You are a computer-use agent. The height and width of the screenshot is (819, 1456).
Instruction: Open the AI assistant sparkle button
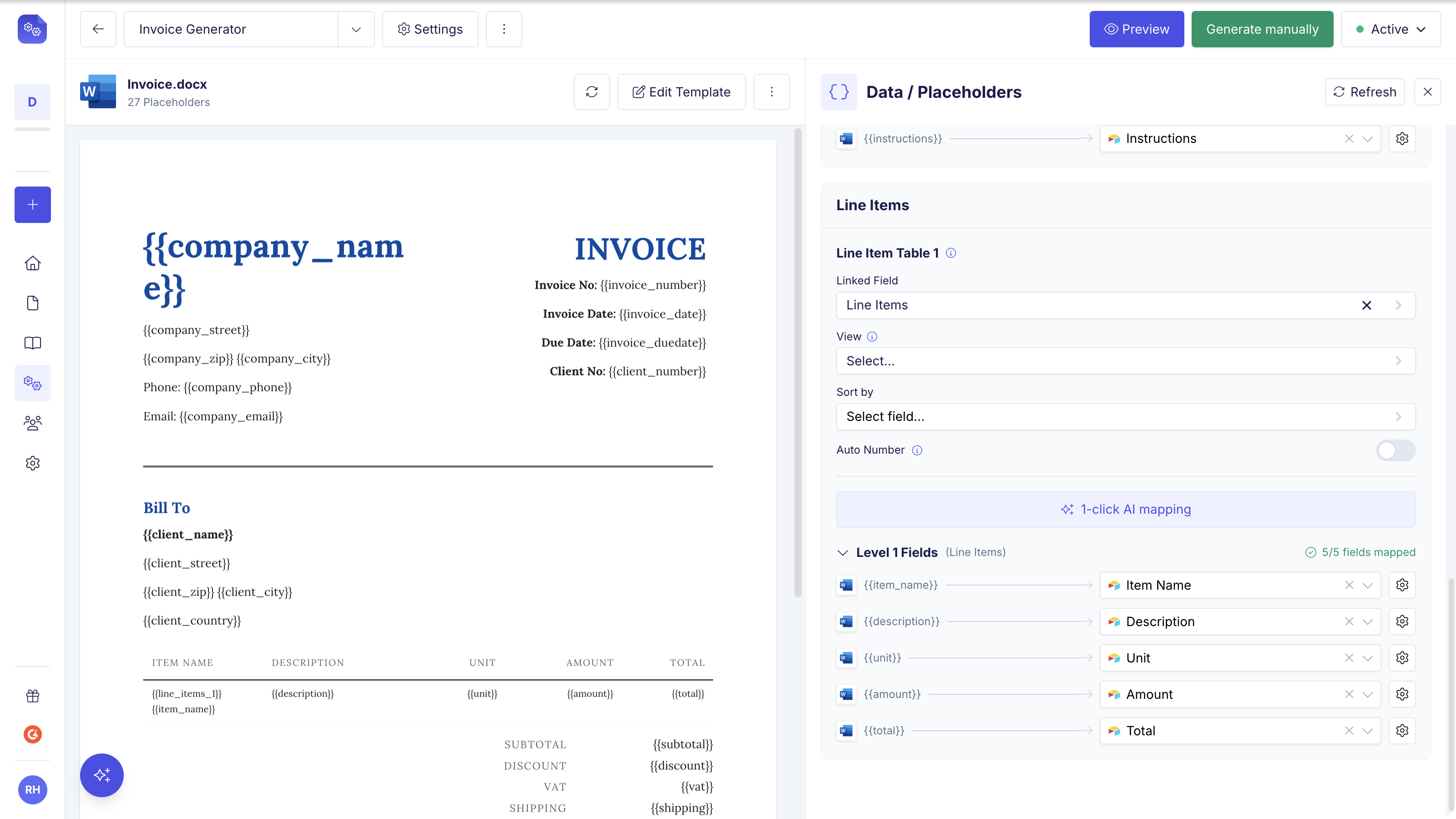coord(102,775)
